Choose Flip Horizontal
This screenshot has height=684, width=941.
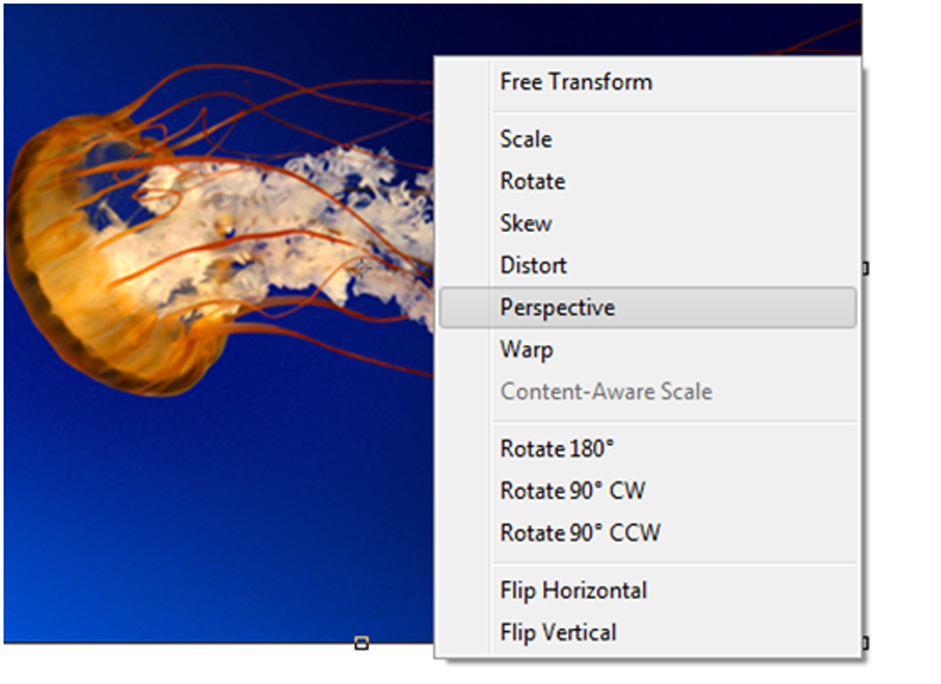click(648, 590)
